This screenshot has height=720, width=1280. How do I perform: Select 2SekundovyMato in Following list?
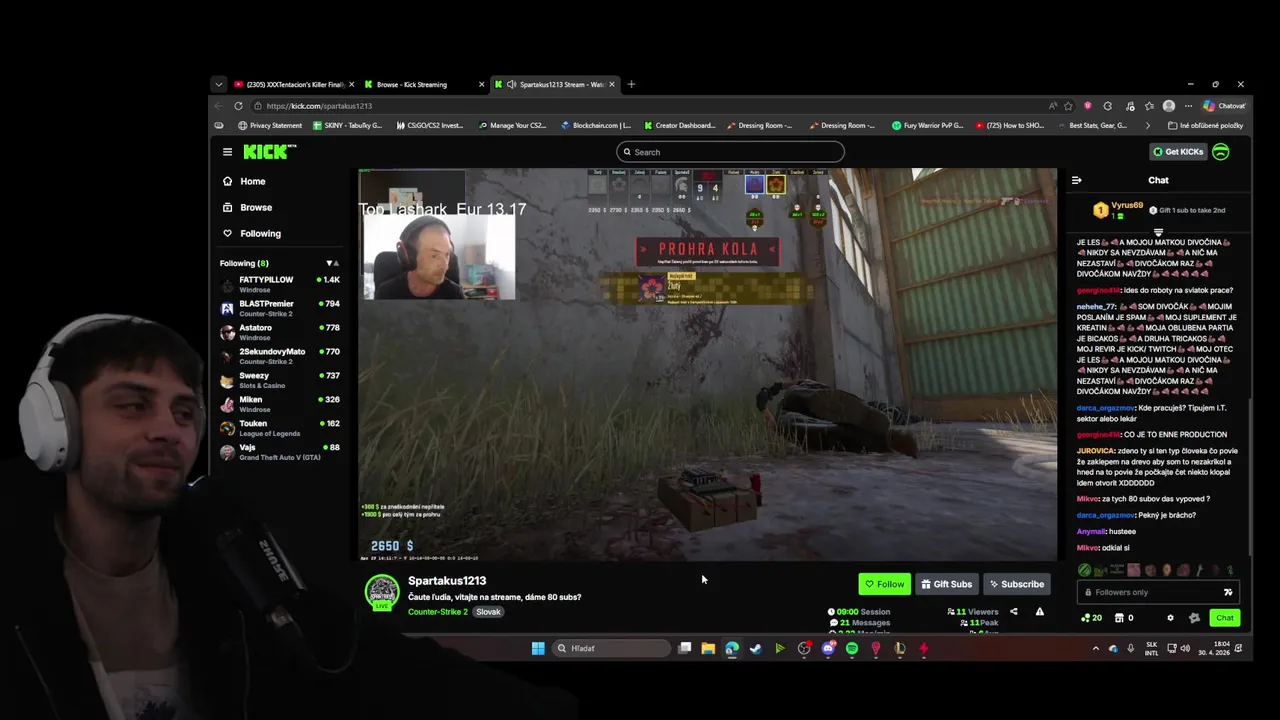pyautogui.click(x=280, y=356)
